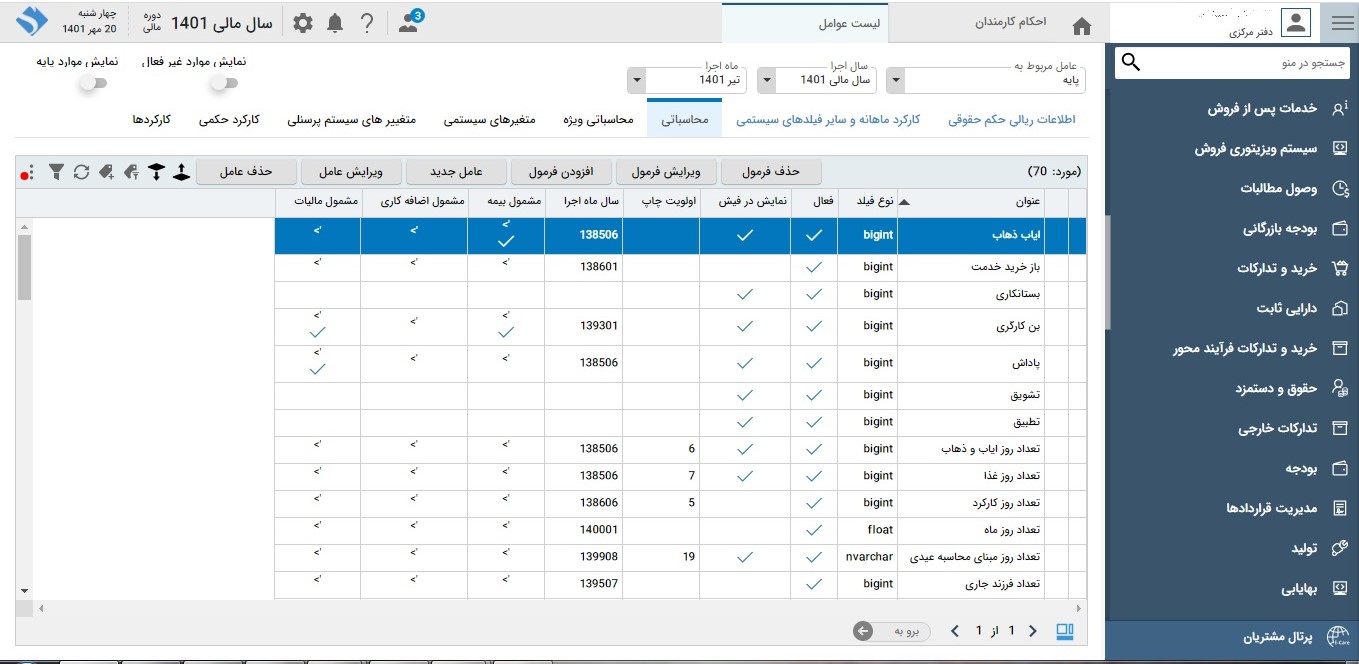Screen dimensions: 1359x664
Task: Toggle the 'نمایش موارد پایه' switch
Action: point(93,83)
